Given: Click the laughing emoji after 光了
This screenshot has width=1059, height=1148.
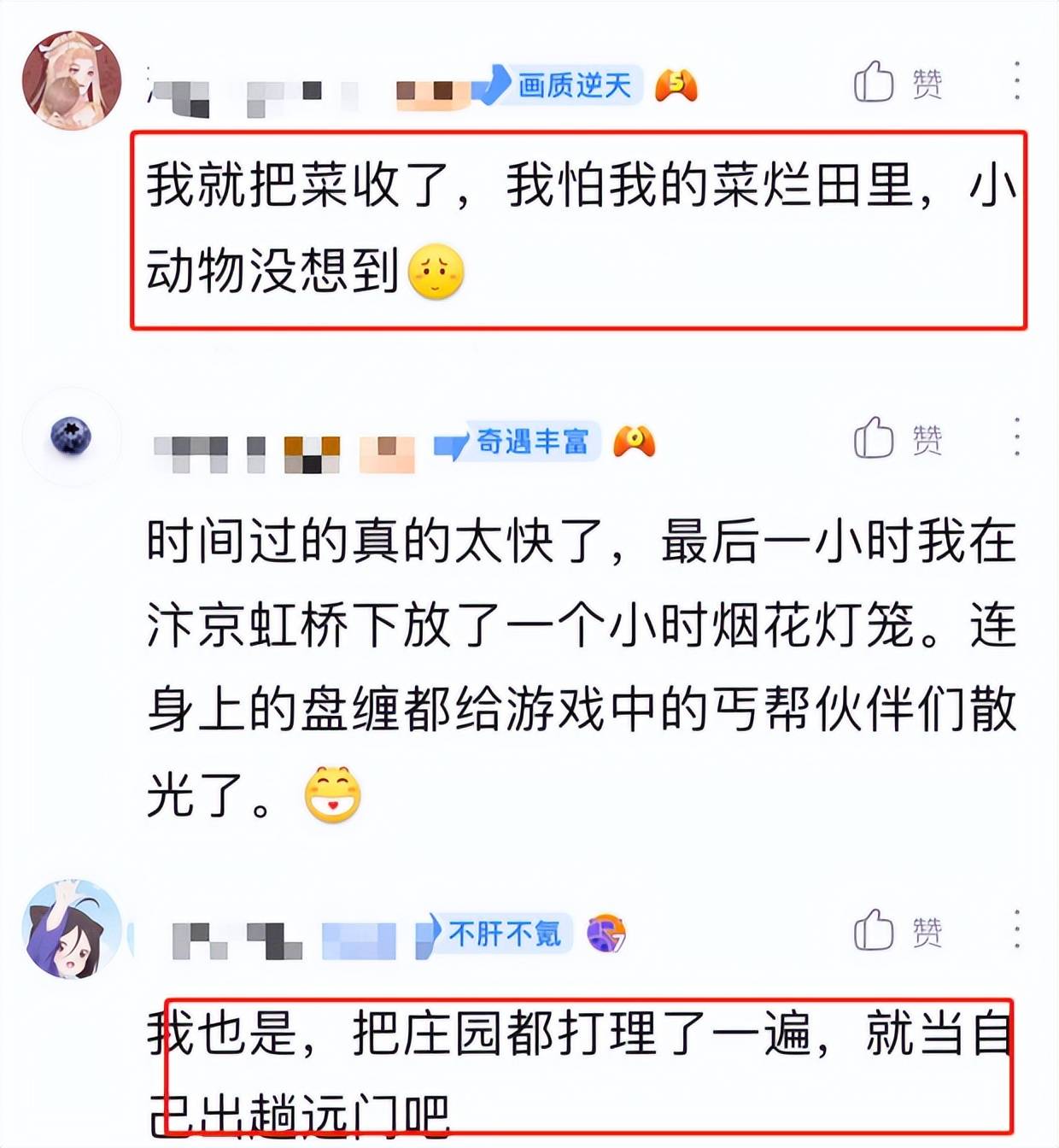Looking at the screenshot, I should pos(333,795).
